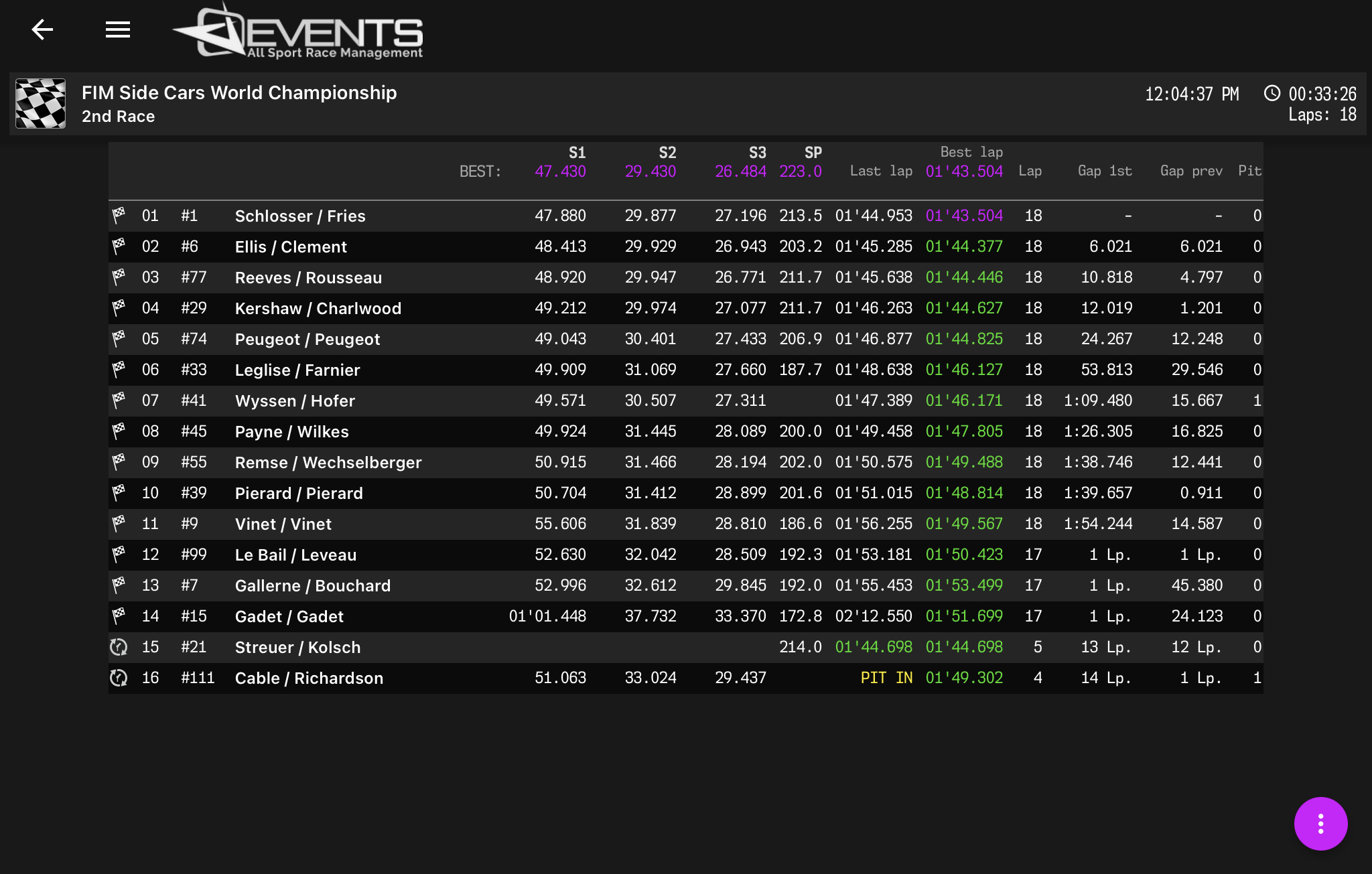Click finish flag icon for Payne / Wilkes

119,431
